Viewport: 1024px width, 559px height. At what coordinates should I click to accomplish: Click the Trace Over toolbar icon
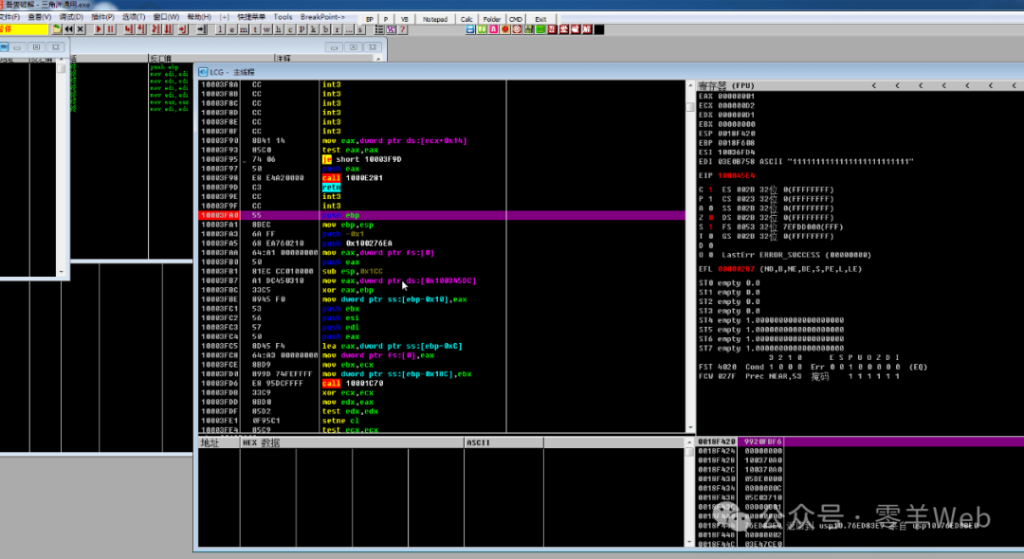168,29
